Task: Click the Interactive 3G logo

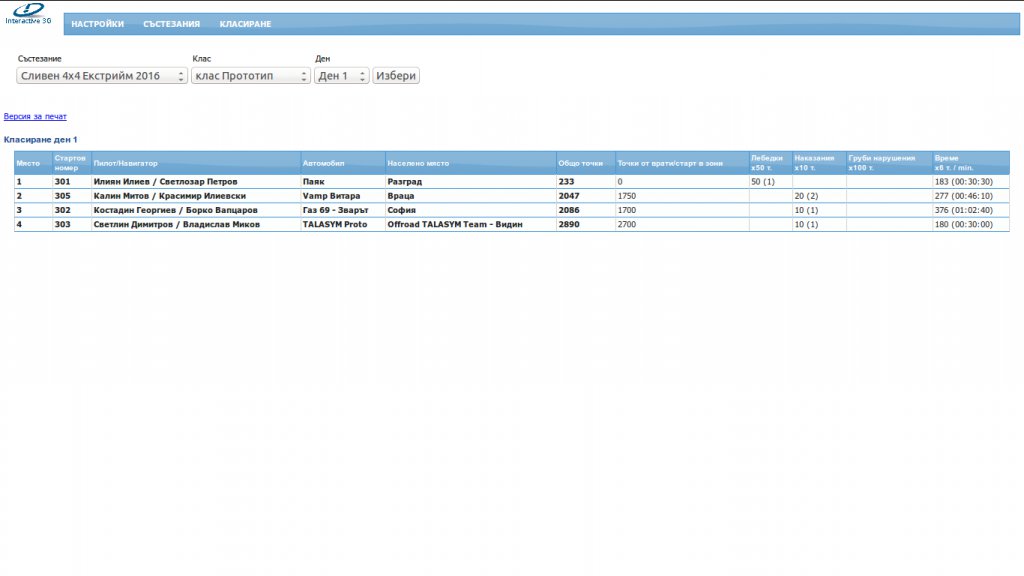Action: [28, 14]
